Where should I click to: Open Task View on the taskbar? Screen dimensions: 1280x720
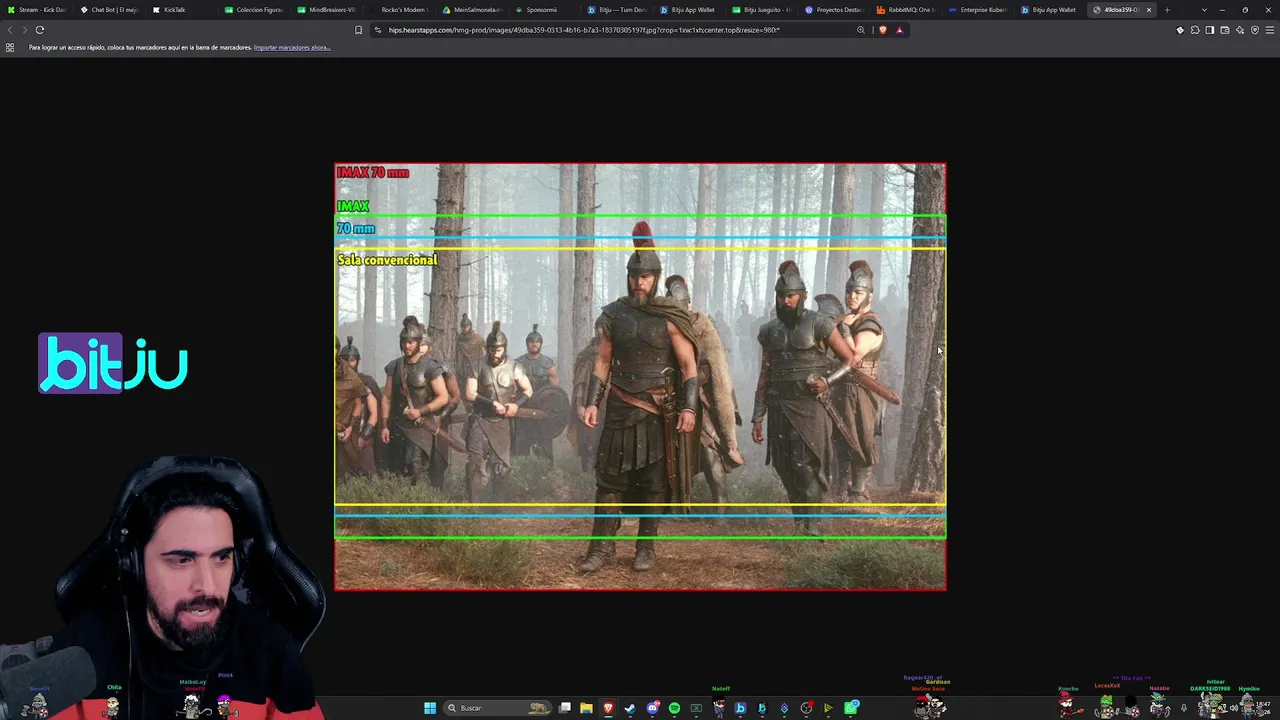(x=565, y=708)
